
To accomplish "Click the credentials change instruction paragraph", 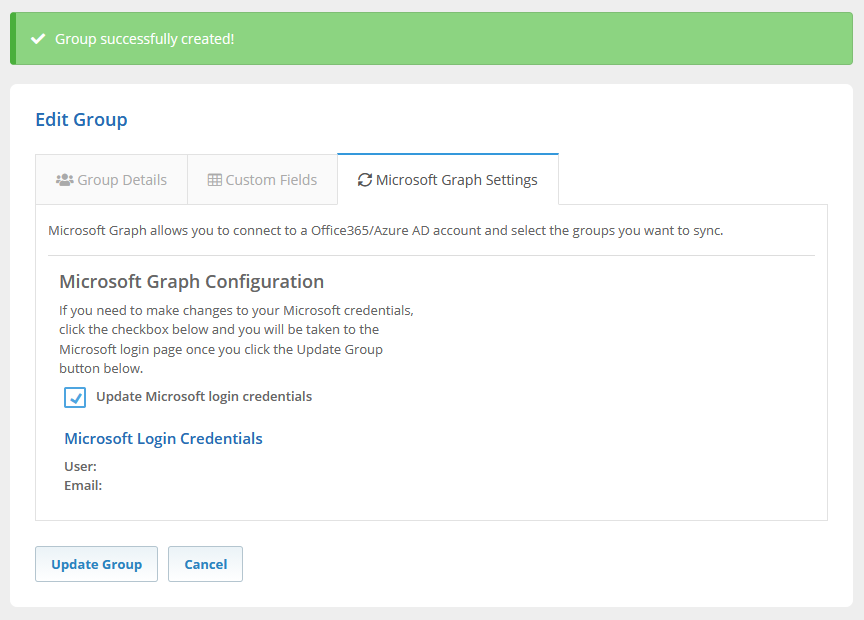I will pyautogui.click(x=236, y=340).
